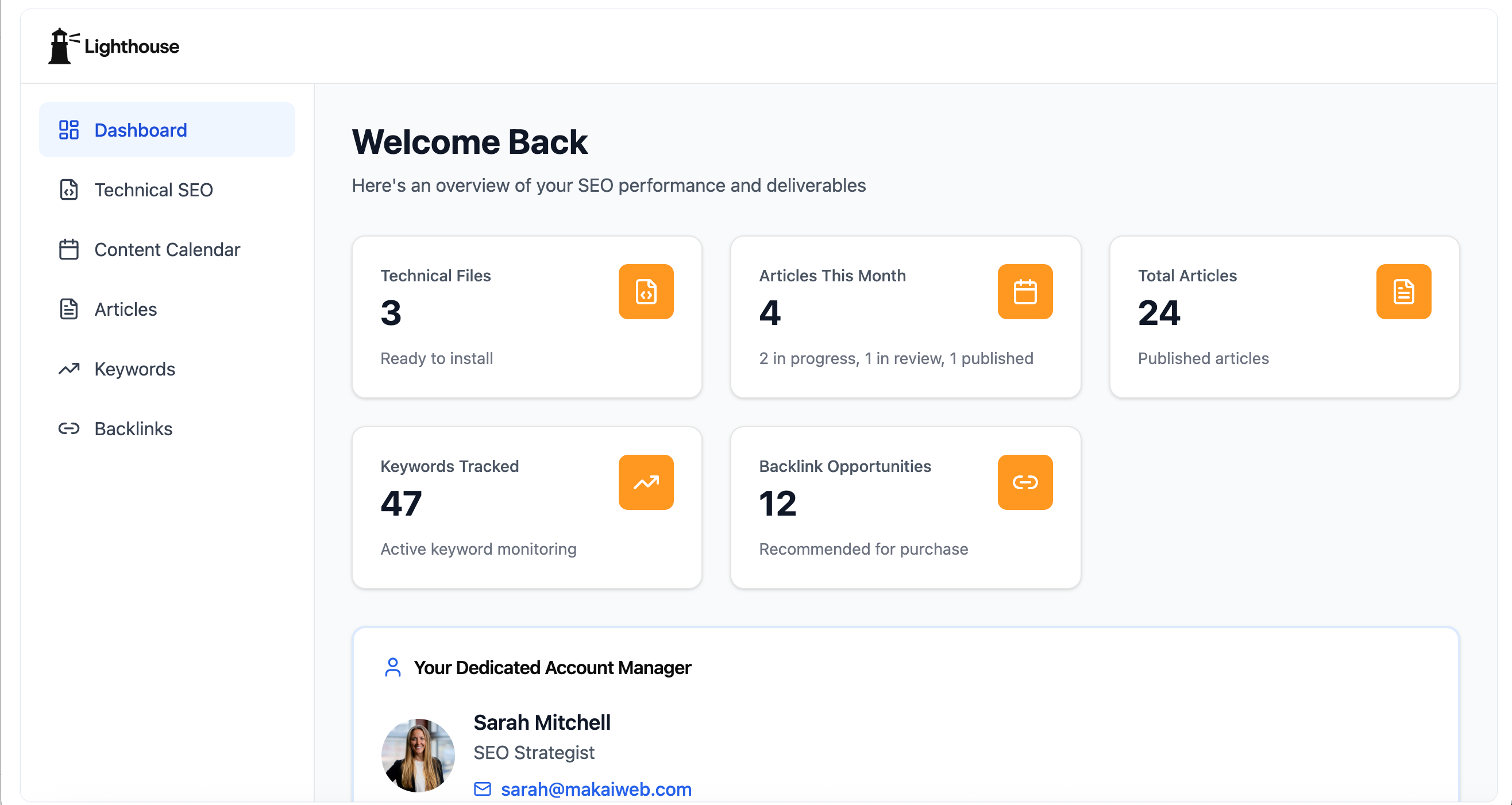Open the Keywords Tracked stat card
The image size is (1512, 805).
(x=526, y=508)
